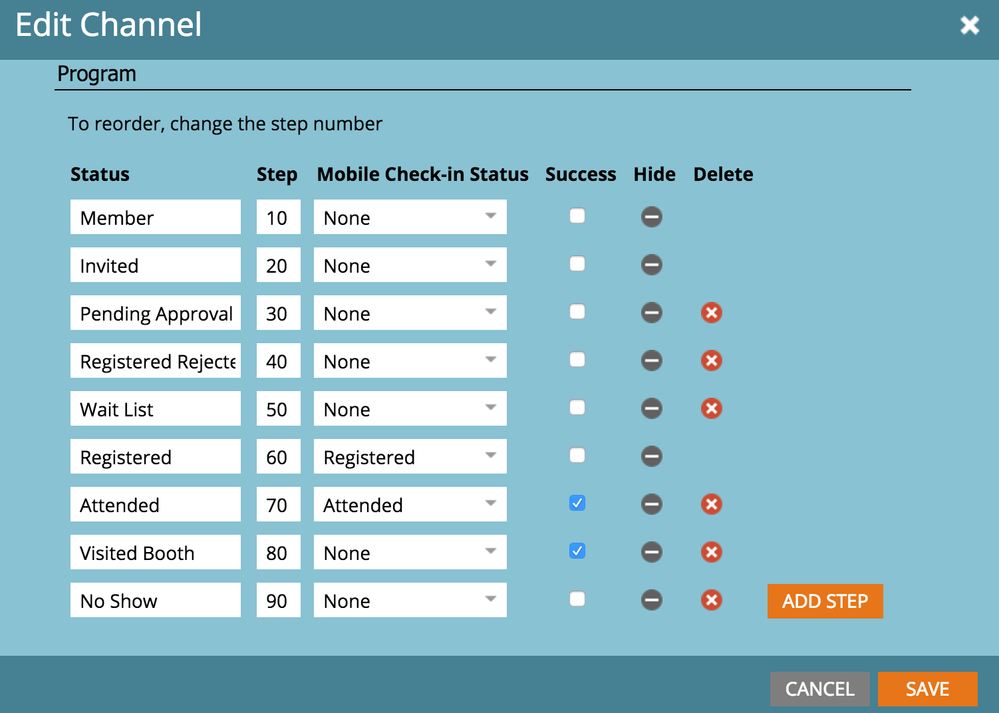This screenshot has width=999, height=713.
Task: Close the Edit Channel dialog
Action: (x=970, y=25)
